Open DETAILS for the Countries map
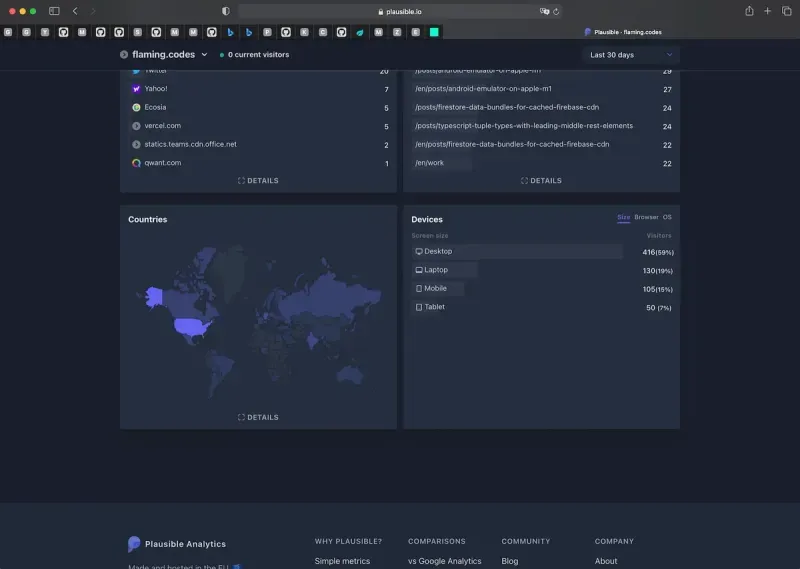The height and width of the screenshot is (569, 800). pyautogui.click(x=258, y=417)
